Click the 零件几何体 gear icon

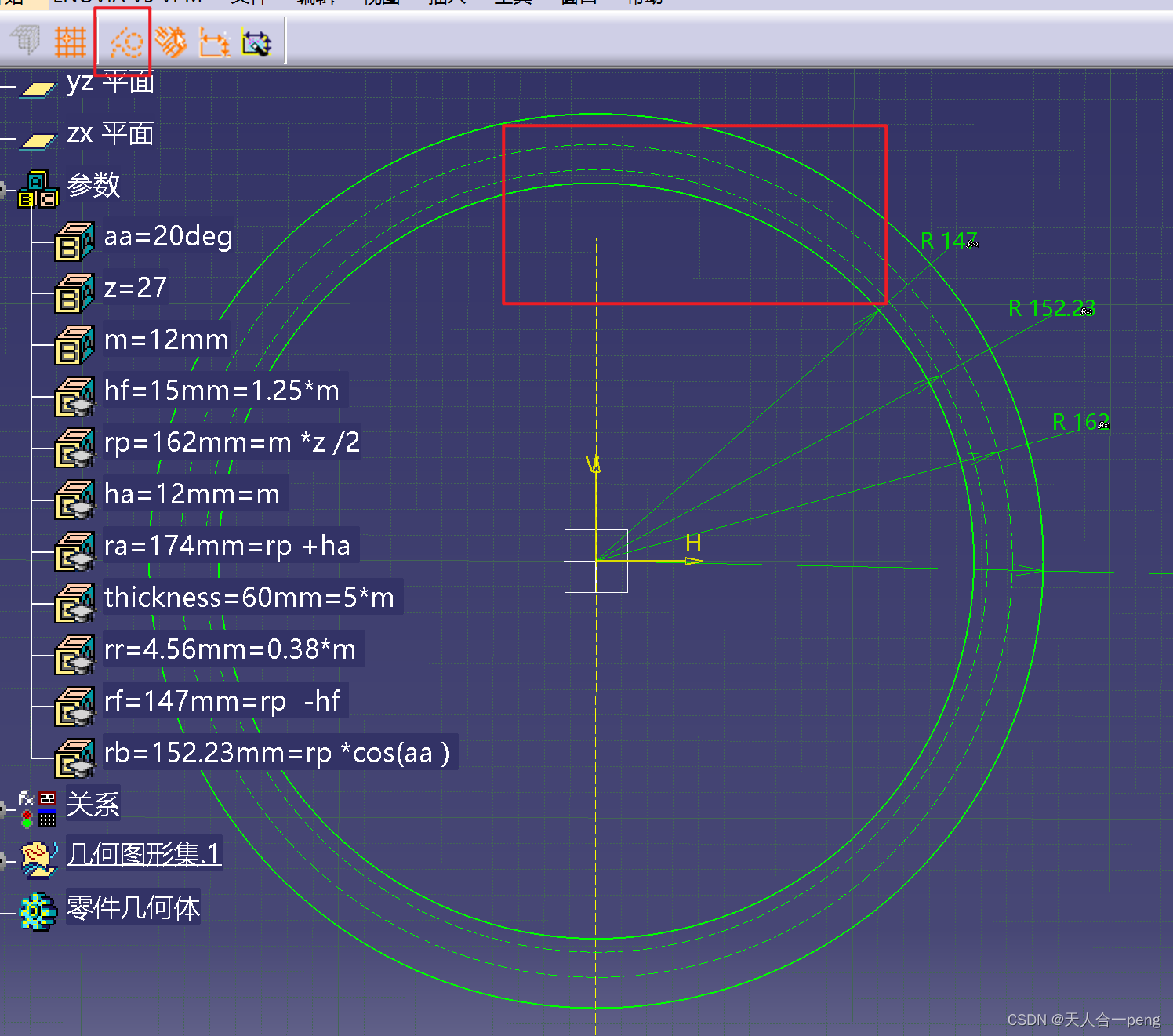click(x=38, y=911)
